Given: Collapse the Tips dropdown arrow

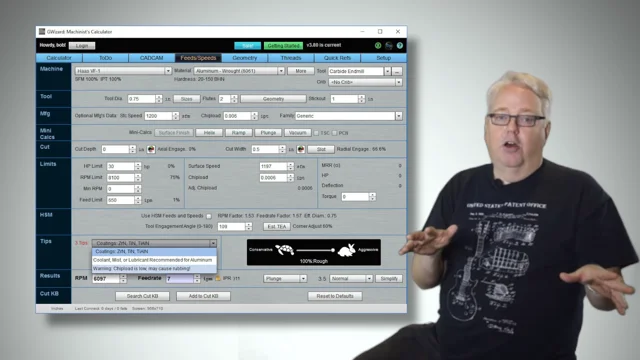Looking at the screenshot, I should [x=213, y=243].
